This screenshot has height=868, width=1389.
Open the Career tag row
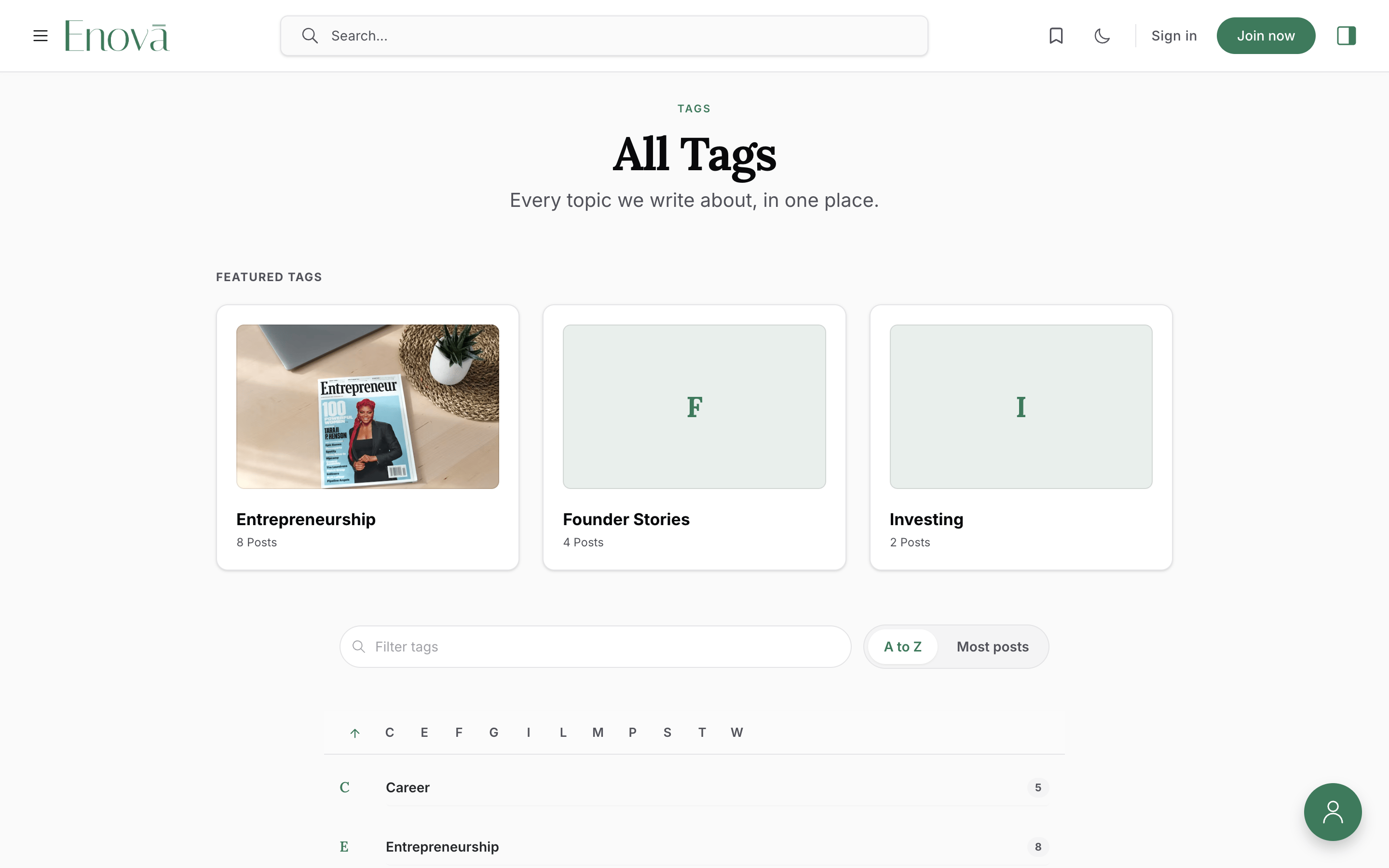(x=694, y=787)
